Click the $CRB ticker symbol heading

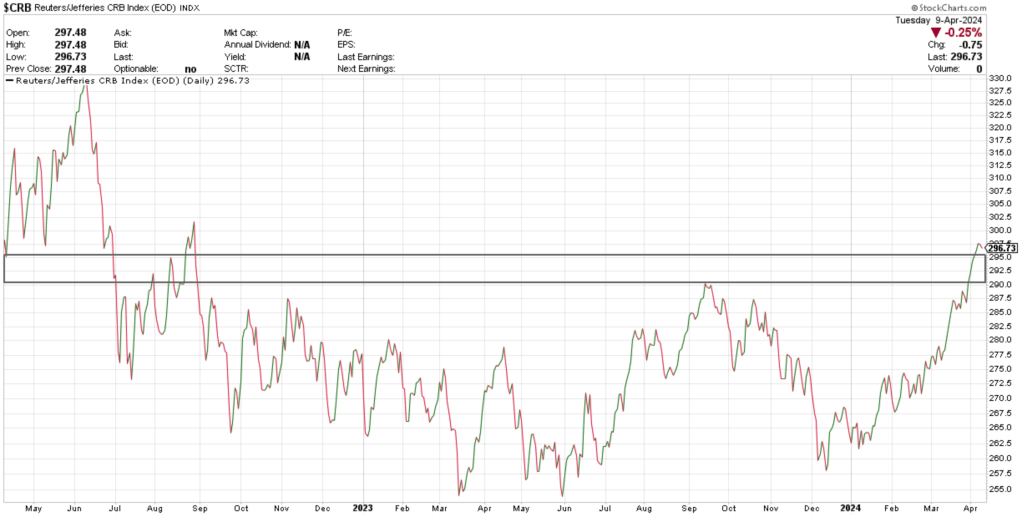coord(16,8)
